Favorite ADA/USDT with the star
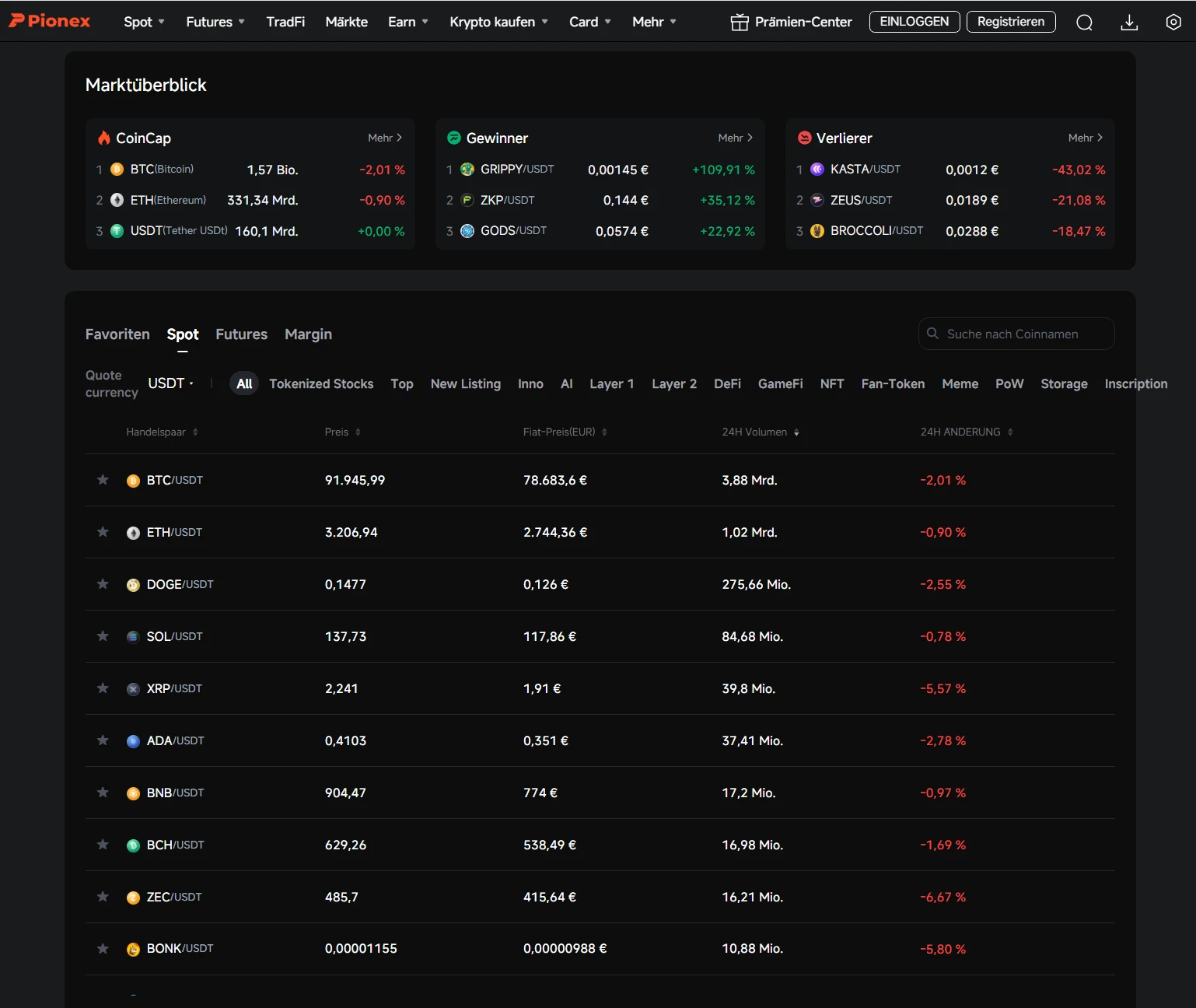Screen dimensions: 1196x1008 click(103, 740)
